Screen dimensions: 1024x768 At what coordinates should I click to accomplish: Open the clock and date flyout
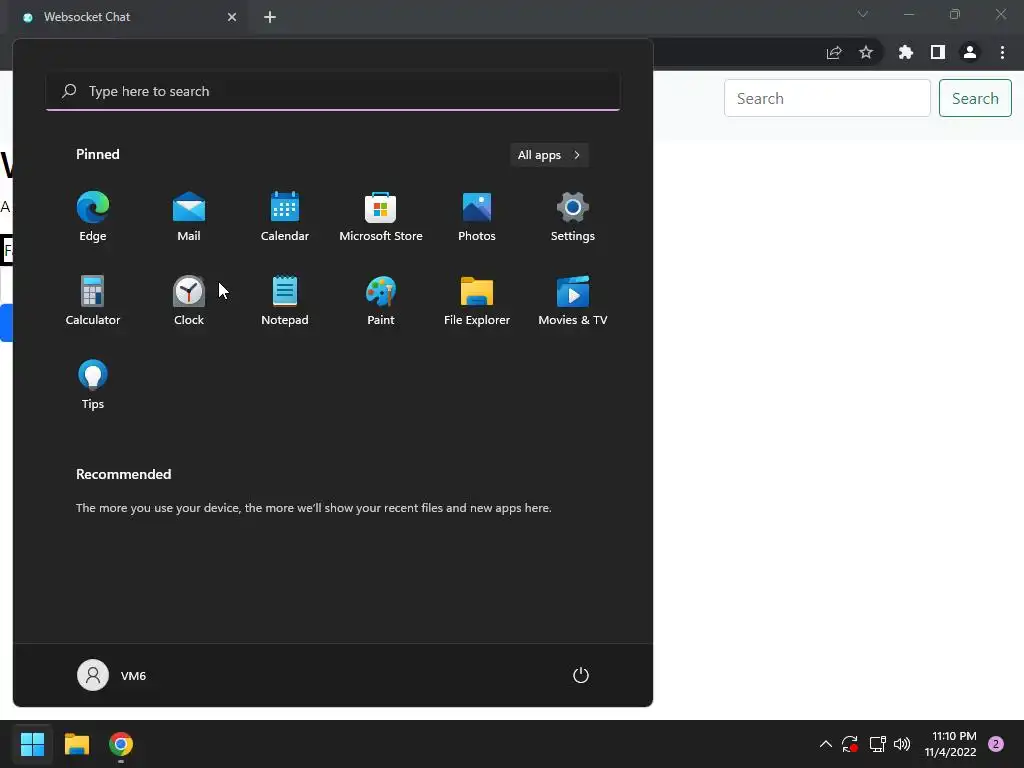[950, 744]
